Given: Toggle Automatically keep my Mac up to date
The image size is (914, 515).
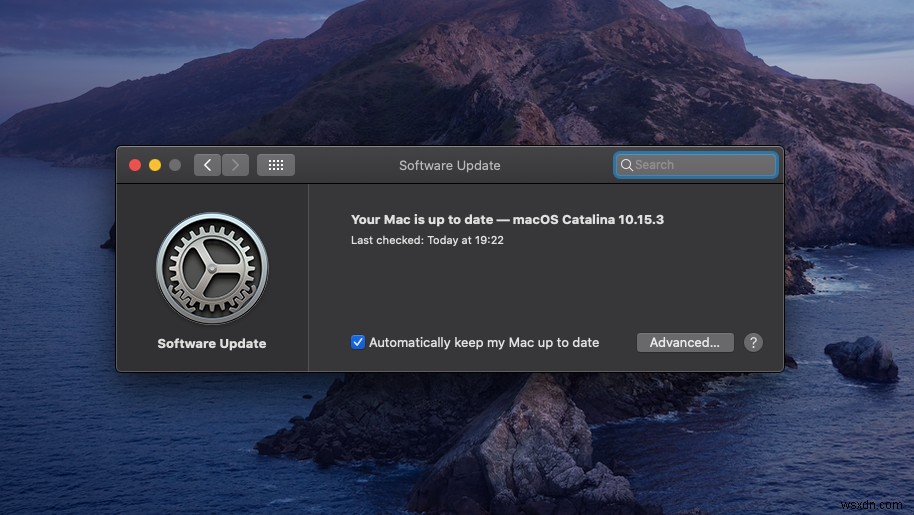Looking at the screenshot, I should (x=358, y=342).
